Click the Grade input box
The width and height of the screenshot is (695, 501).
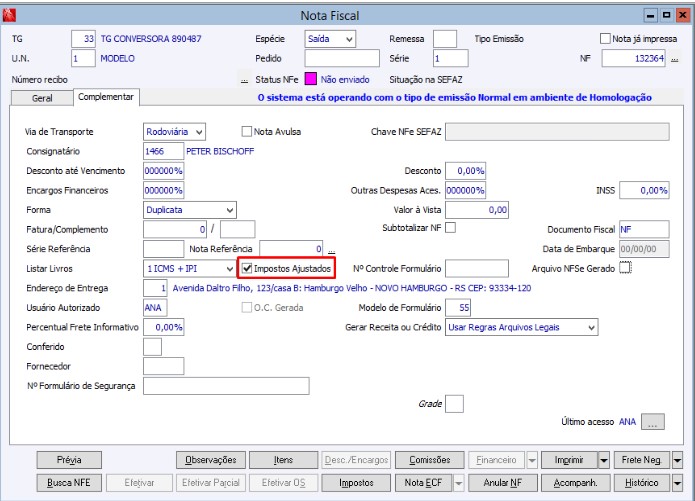454,404
